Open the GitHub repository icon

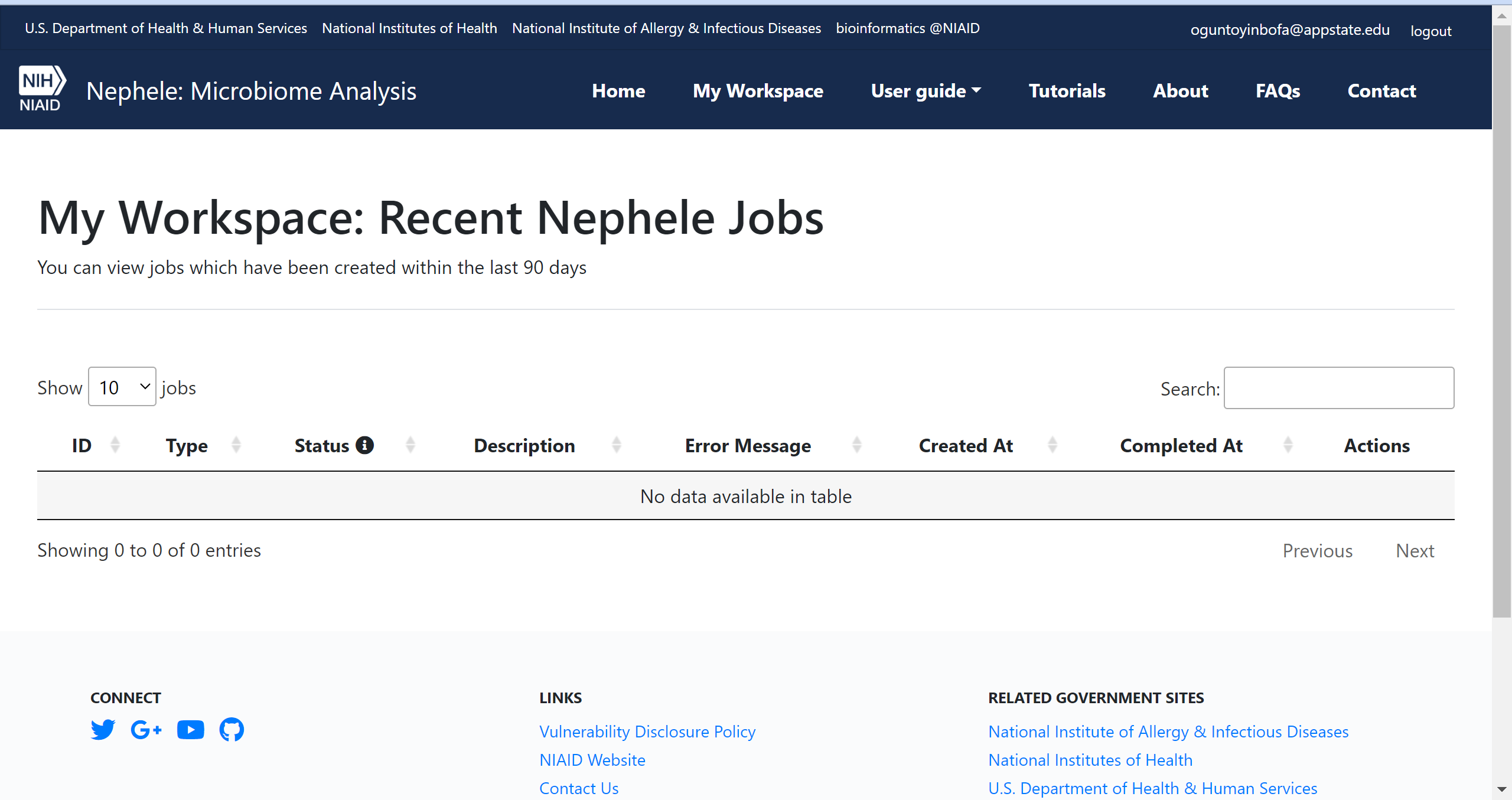[232, 730]
